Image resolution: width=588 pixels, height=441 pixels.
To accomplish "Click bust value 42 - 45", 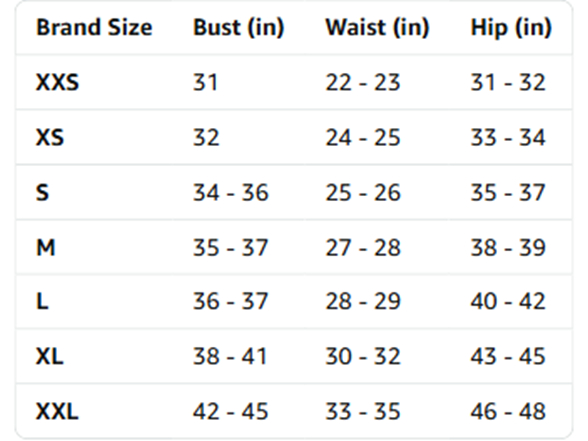I will click(x=231, y=411).
